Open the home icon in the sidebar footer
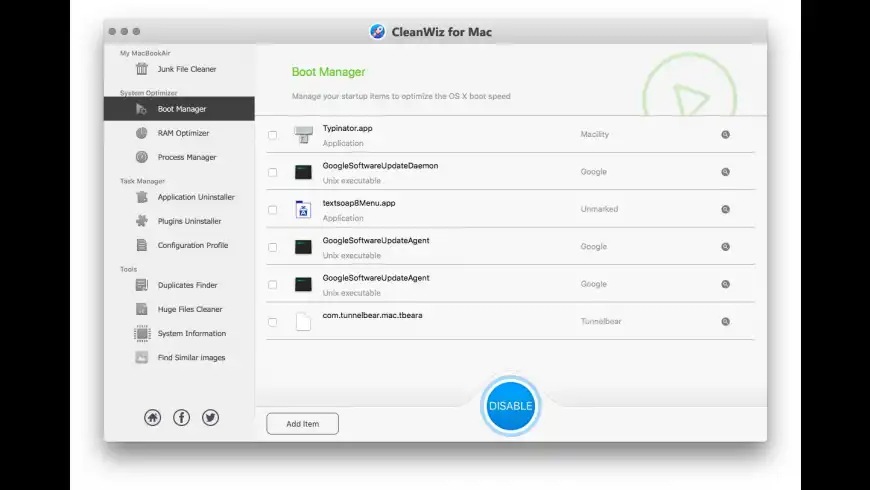Image resolution: width=870 pixels, height=490 pixels. [153, 417]
